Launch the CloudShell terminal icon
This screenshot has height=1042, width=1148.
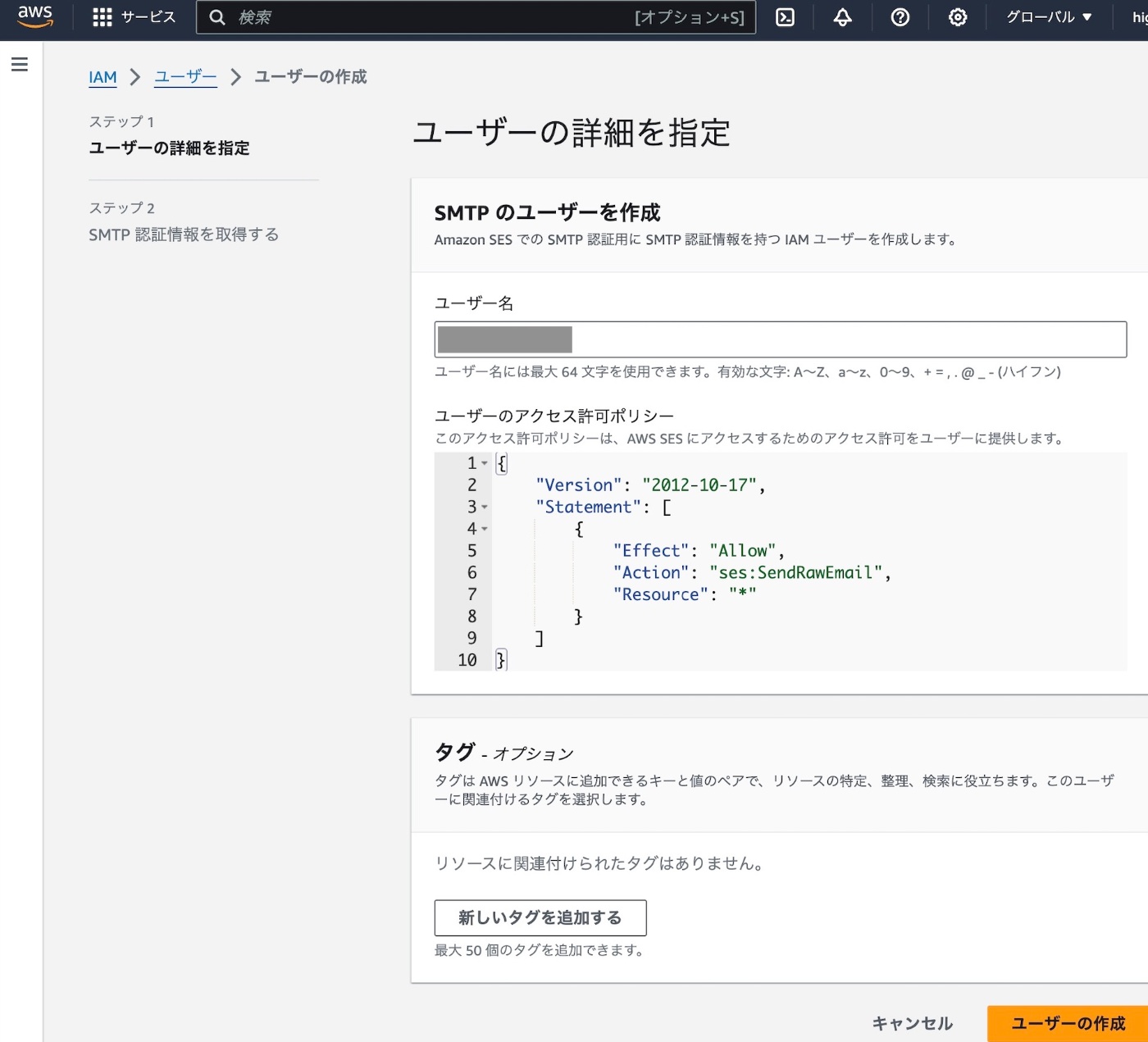[x=785, y=17]
